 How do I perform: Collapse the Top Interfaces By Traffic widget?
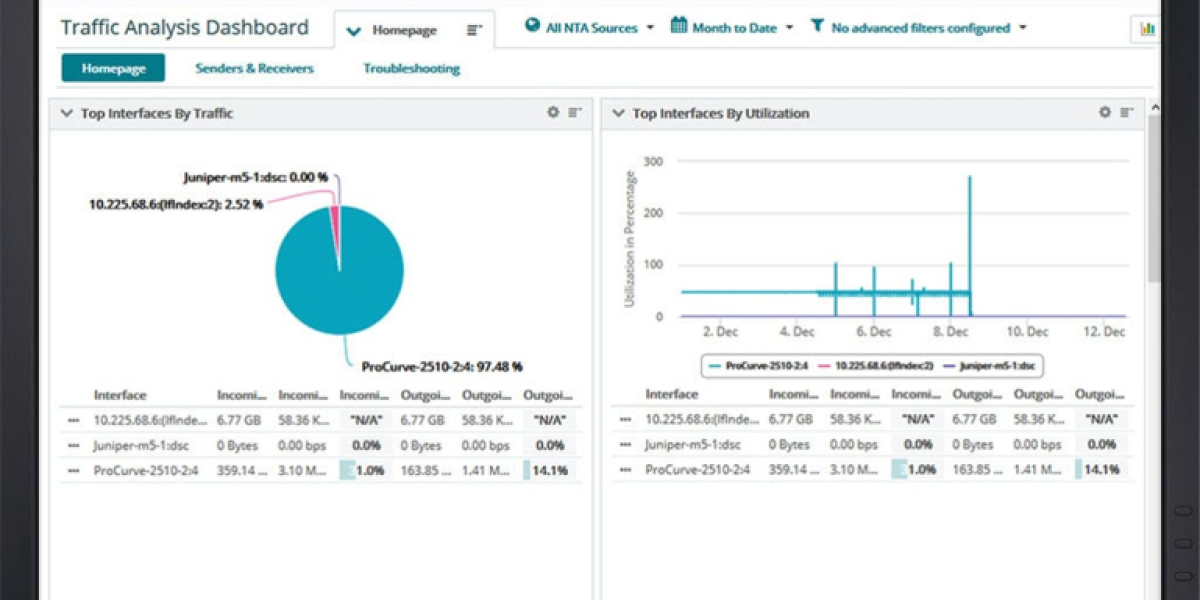[x=66, y=114]
